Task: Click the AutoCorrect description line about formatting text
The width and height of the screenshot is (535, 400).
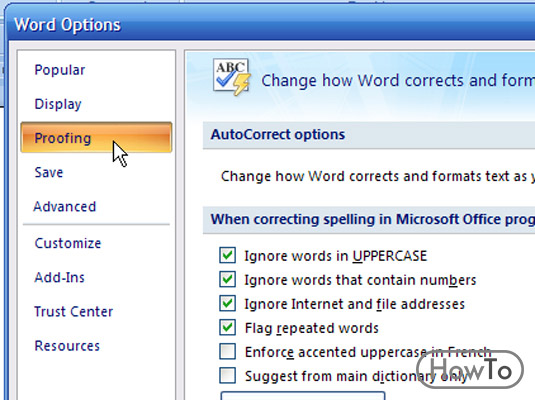Action: (378, 176)
